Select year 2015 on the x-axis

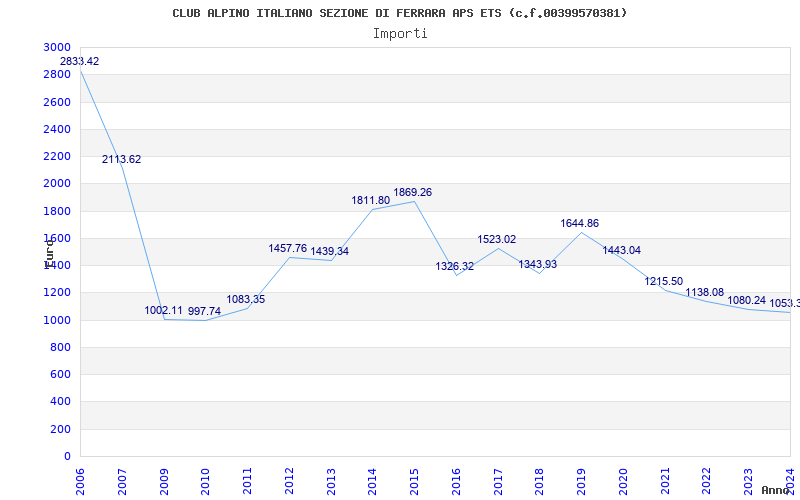(414, 482)
